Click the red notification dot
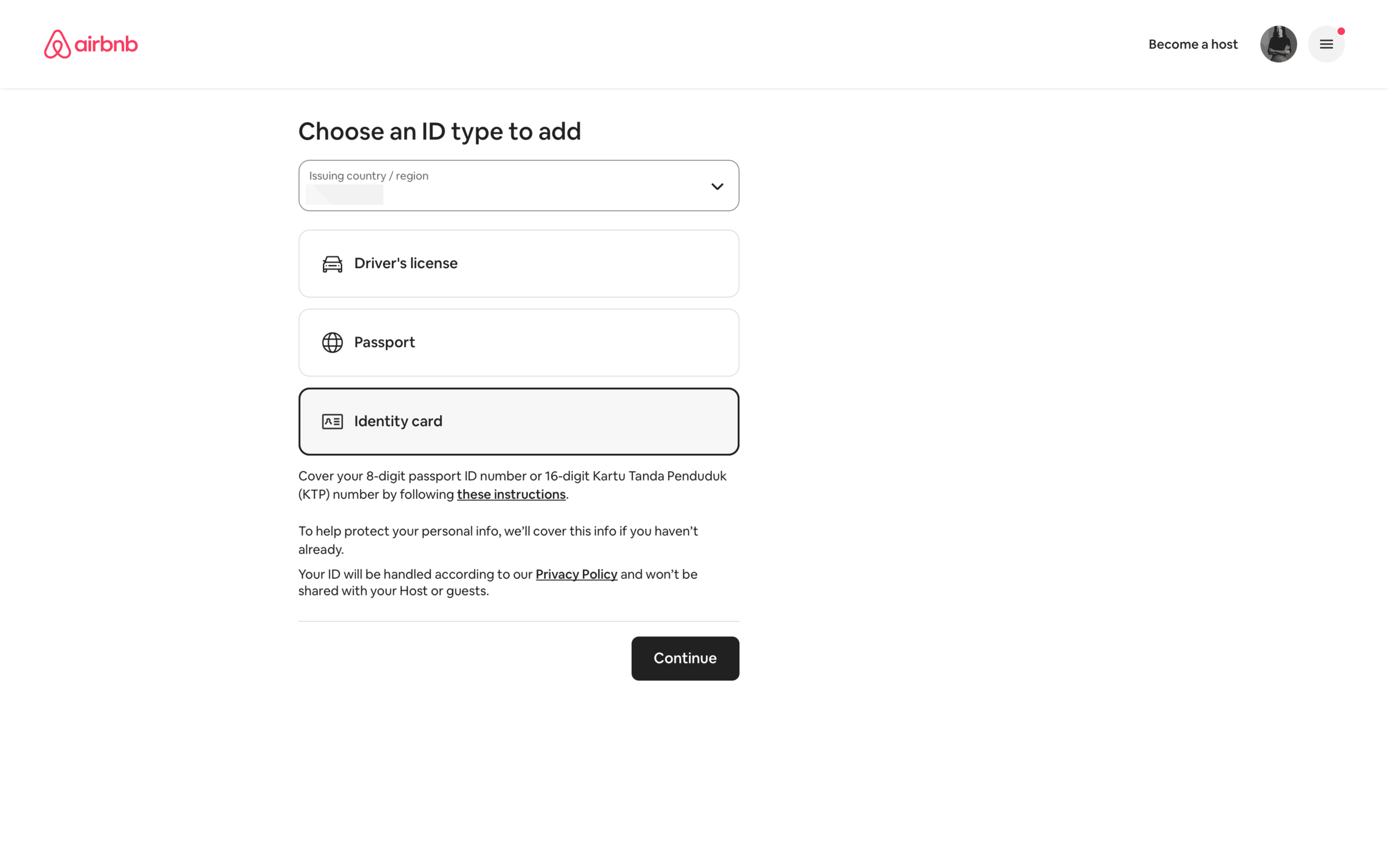 click(1341, 32)
